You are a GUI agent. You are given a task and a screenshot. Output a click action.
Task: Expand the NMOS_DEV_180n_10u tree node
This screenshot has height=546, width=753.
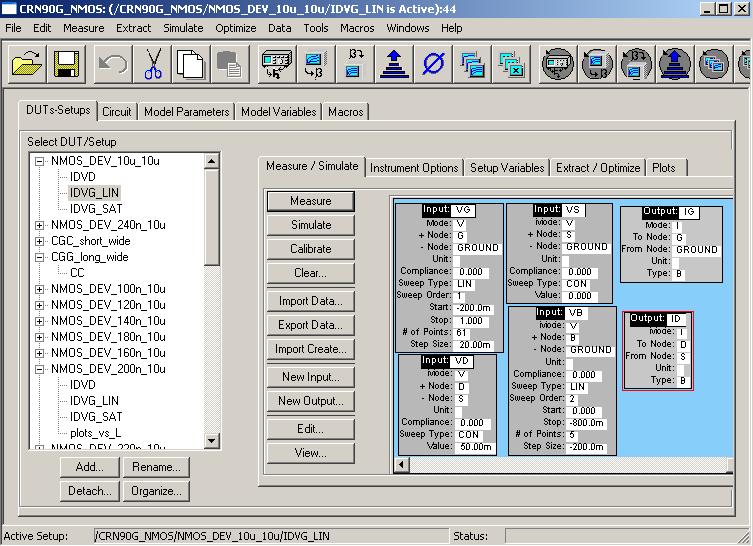[40, 337]
